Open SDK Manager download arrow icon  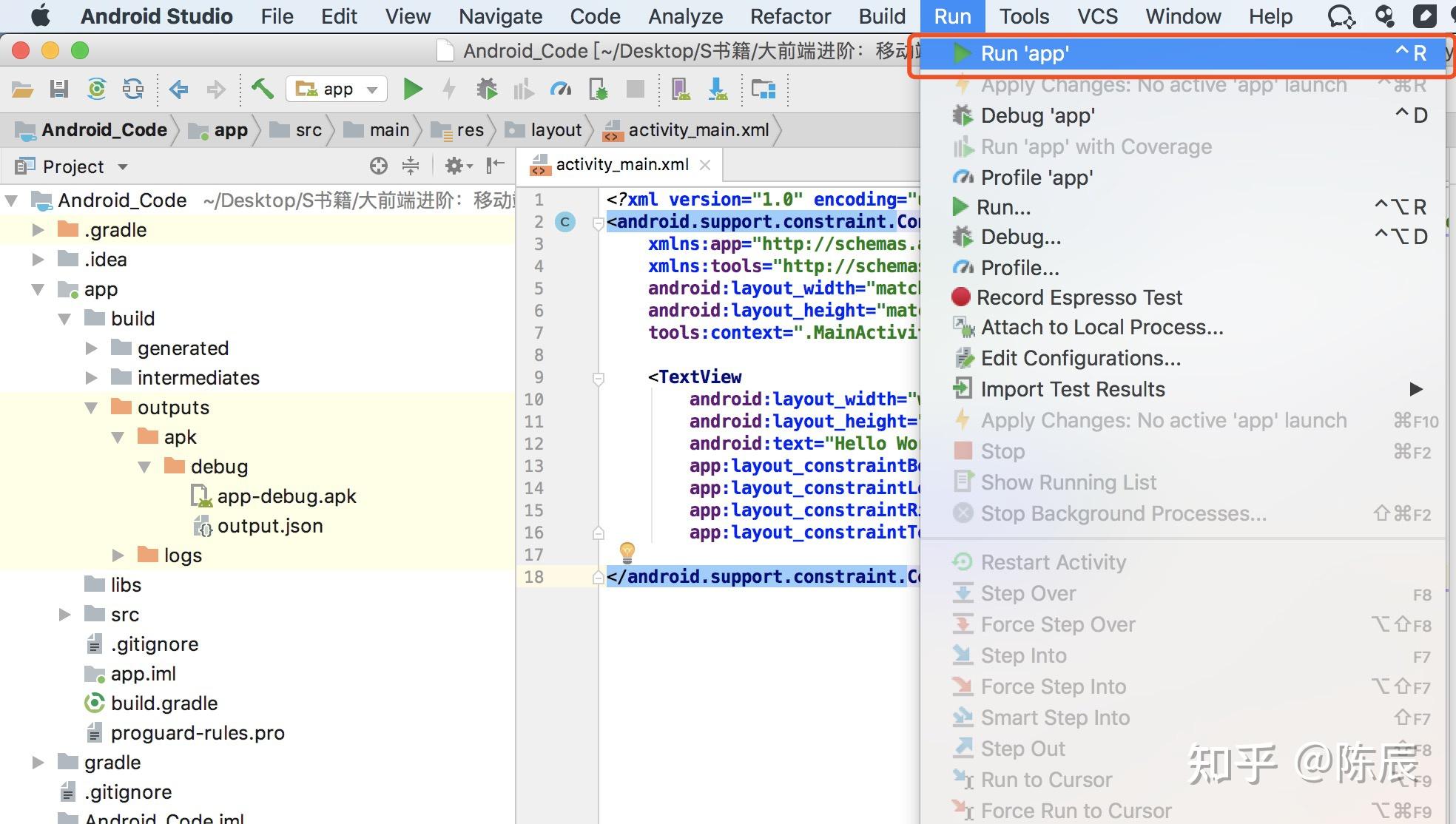pyautogui.click(x=717, y=90)
